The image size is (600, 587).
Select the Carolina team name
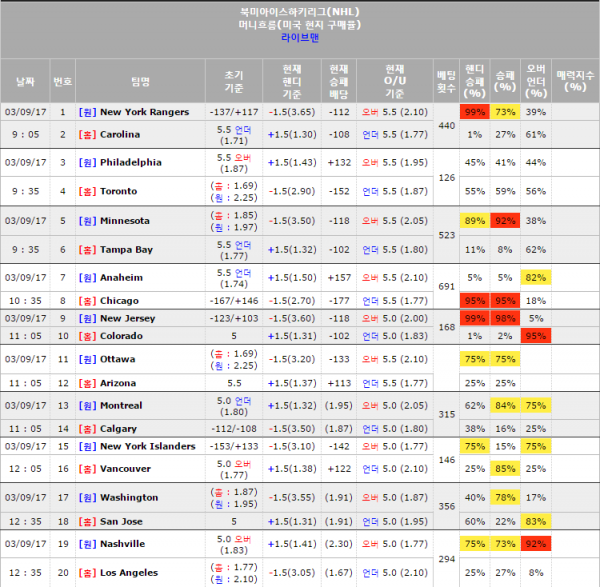pos(120,135)
